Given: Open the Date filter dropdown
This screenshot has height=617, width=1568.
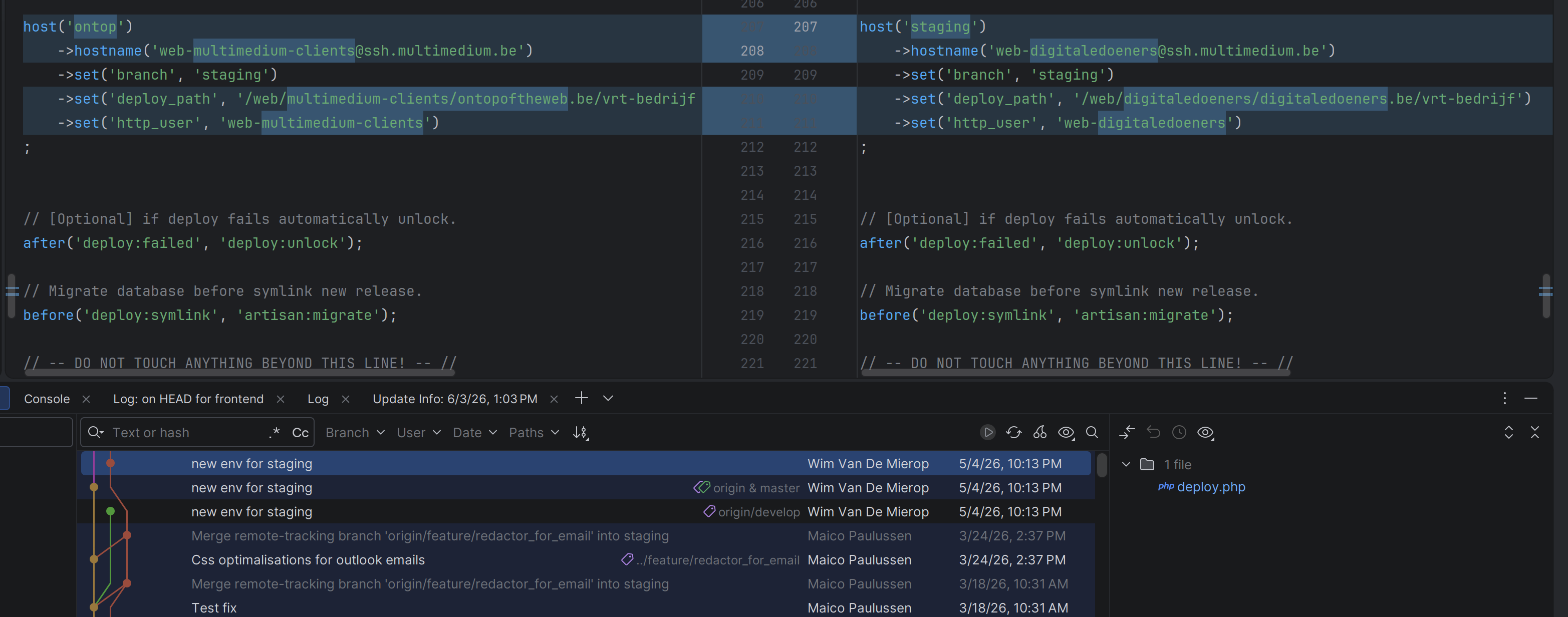Looking at the screenshot, I should tap(475, 433).
